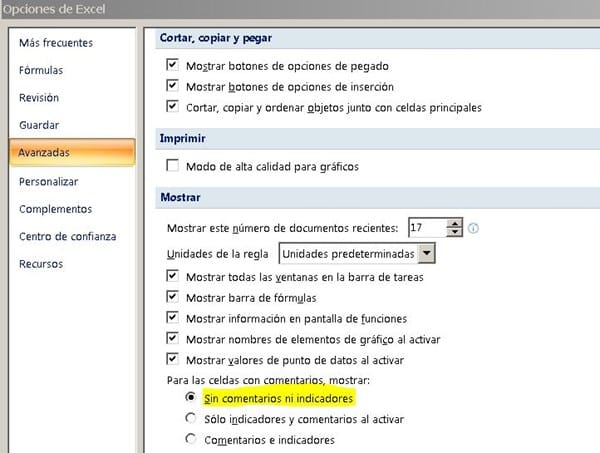Toggle Mostrar información en pantalla de funciones
Image resolution: width=600 pixels, height=453 pixels.
pyautogui.click(x=172, y=317)
